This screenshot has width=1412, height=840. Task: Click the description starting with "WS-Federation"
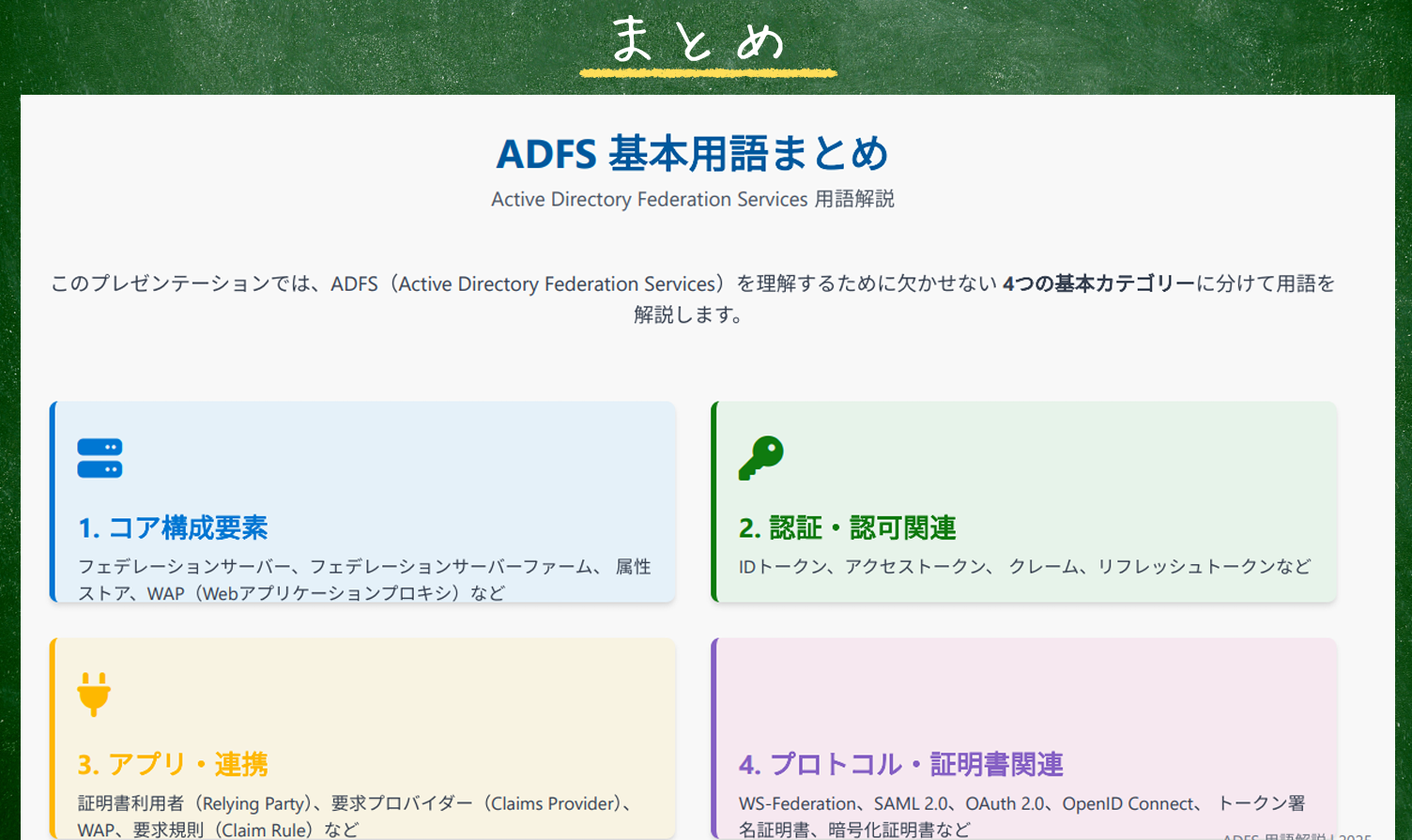coord(1021,816)
